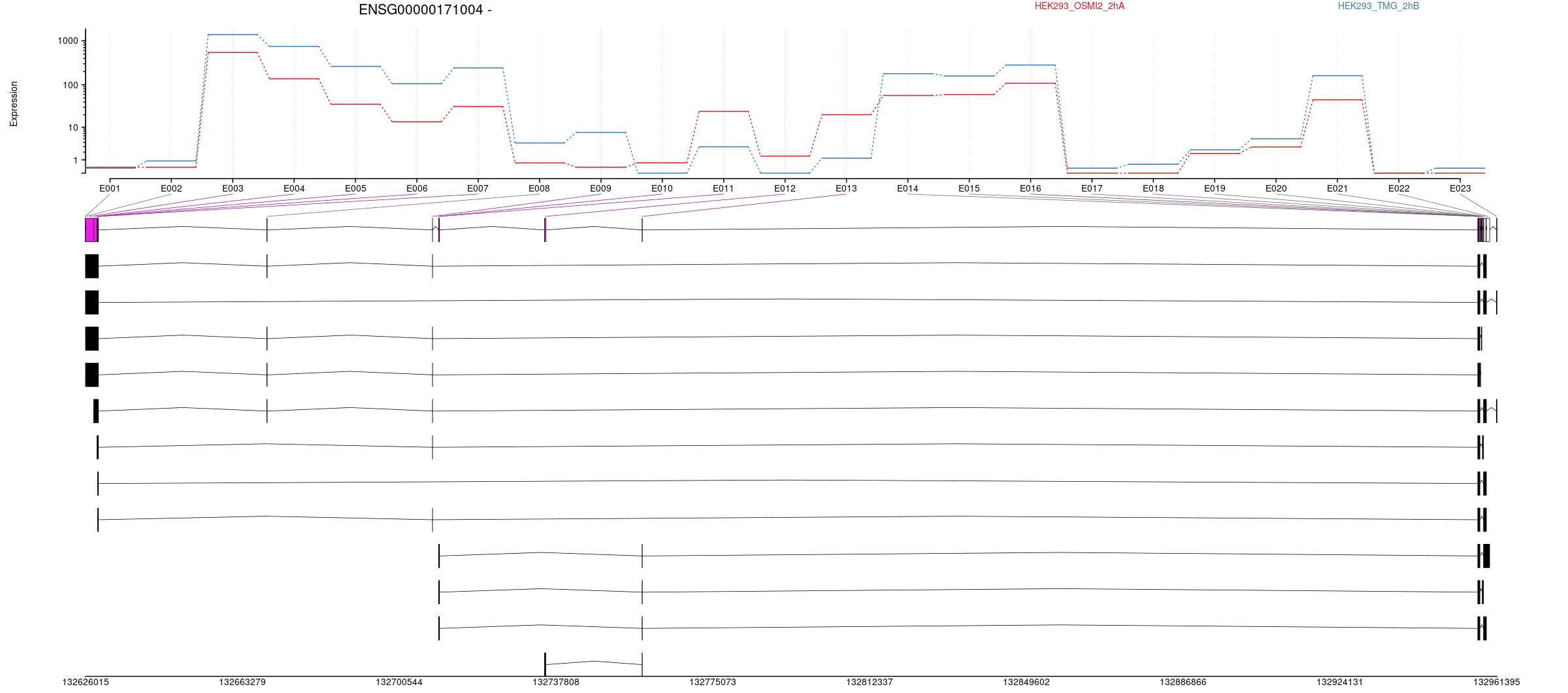Click the shortest bottom transcript's left exon
This screenshot has height=693, width=1568.
click(545, 664)
